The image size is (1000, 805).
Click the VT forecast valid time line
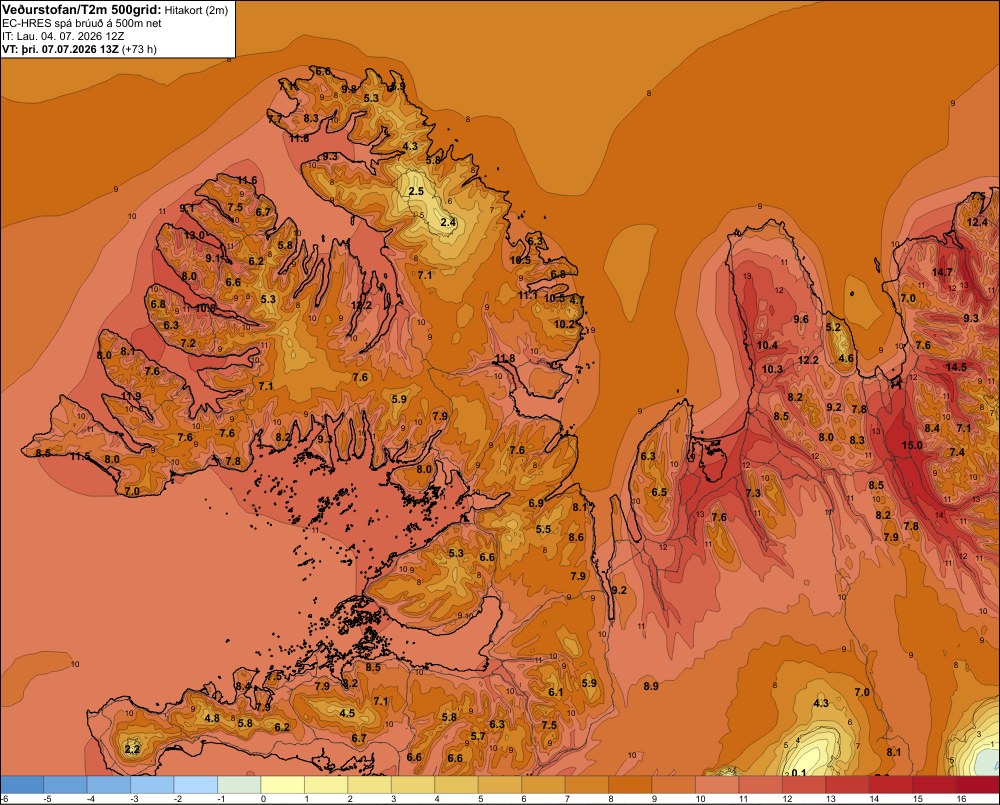[x=80, y=49]
